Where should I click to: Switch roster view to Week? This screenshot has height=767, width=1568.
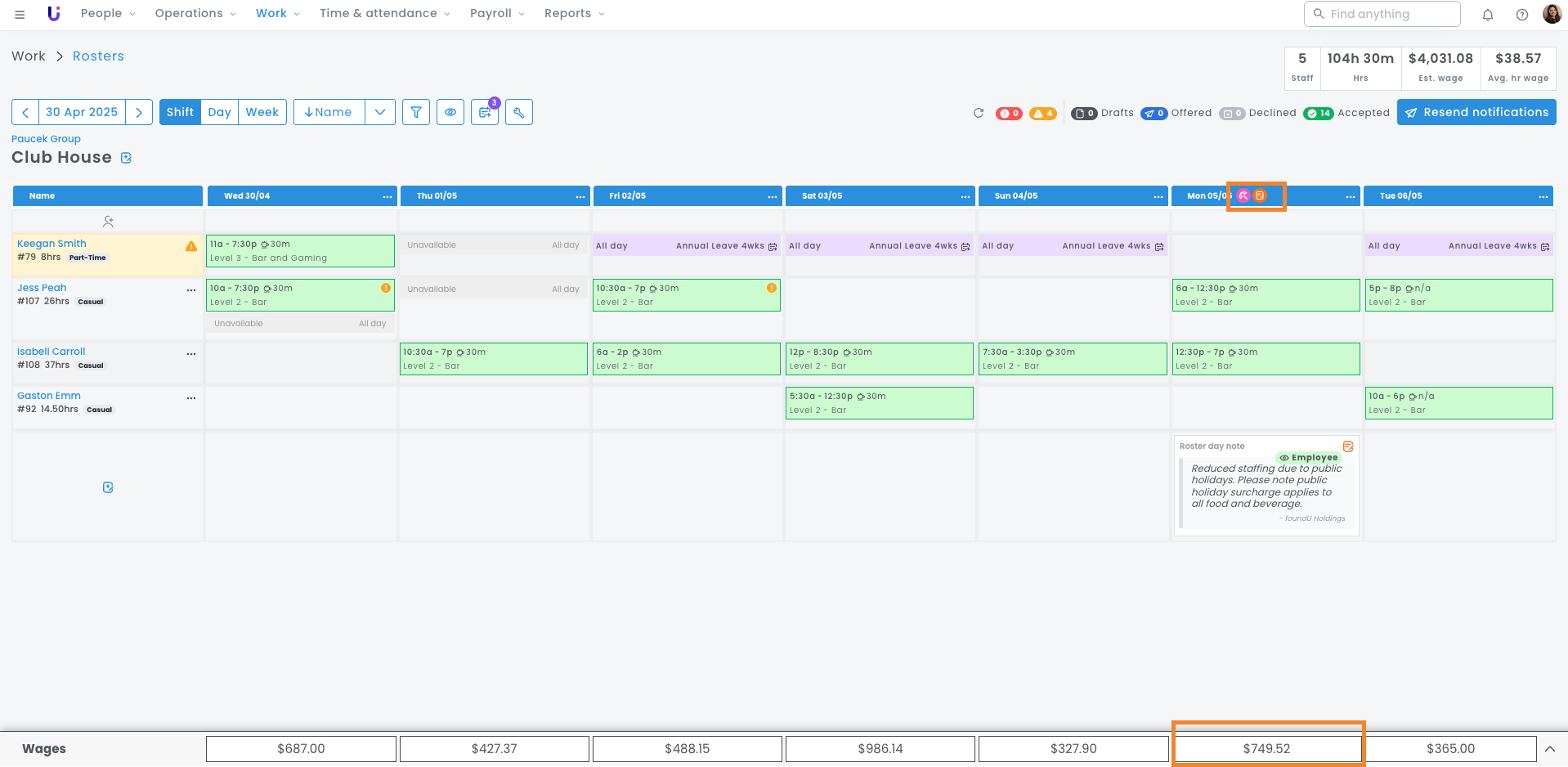pos(262,112)
